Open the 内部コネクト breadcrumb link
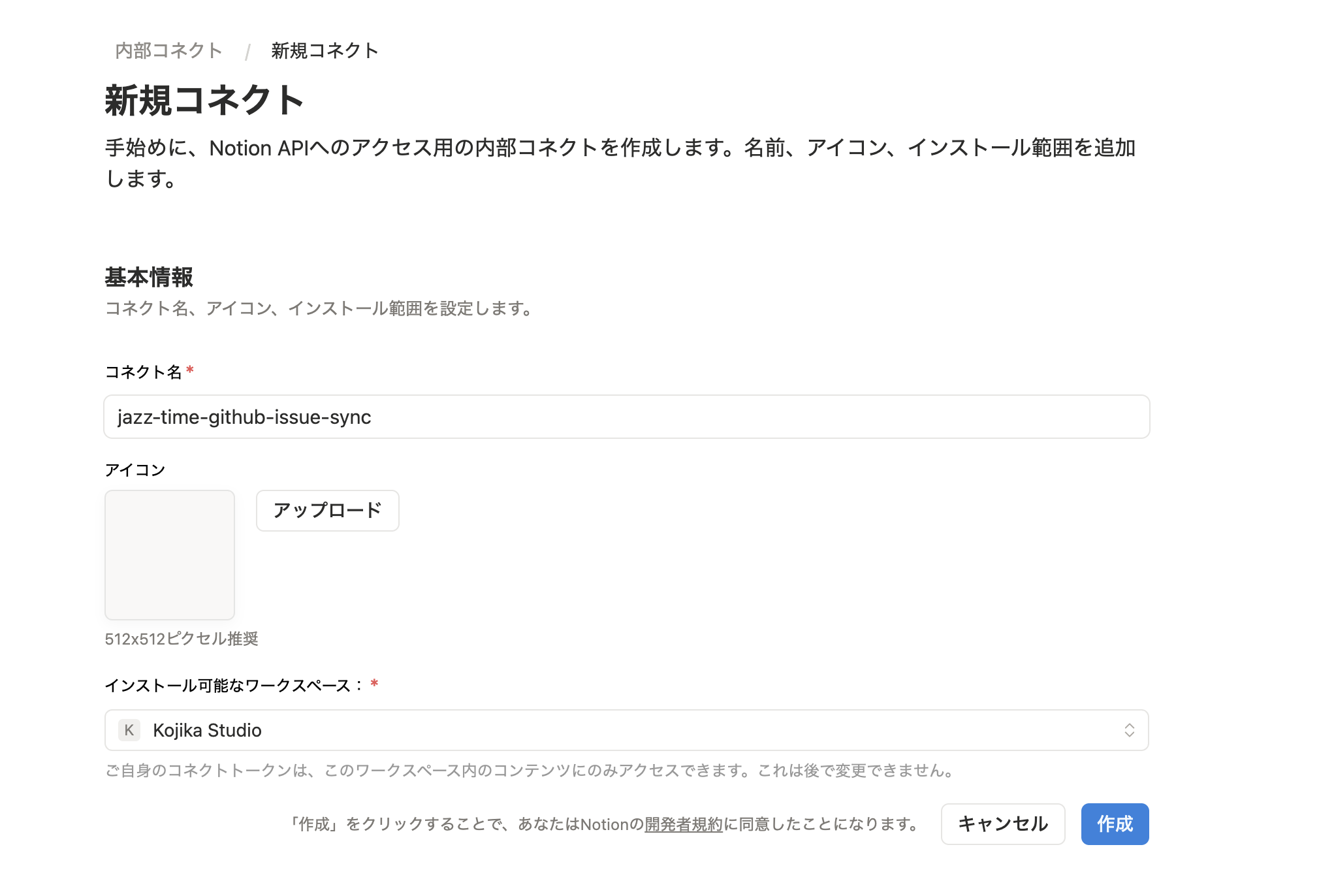The image size is (1319, 896). click(x=168, y=51)
